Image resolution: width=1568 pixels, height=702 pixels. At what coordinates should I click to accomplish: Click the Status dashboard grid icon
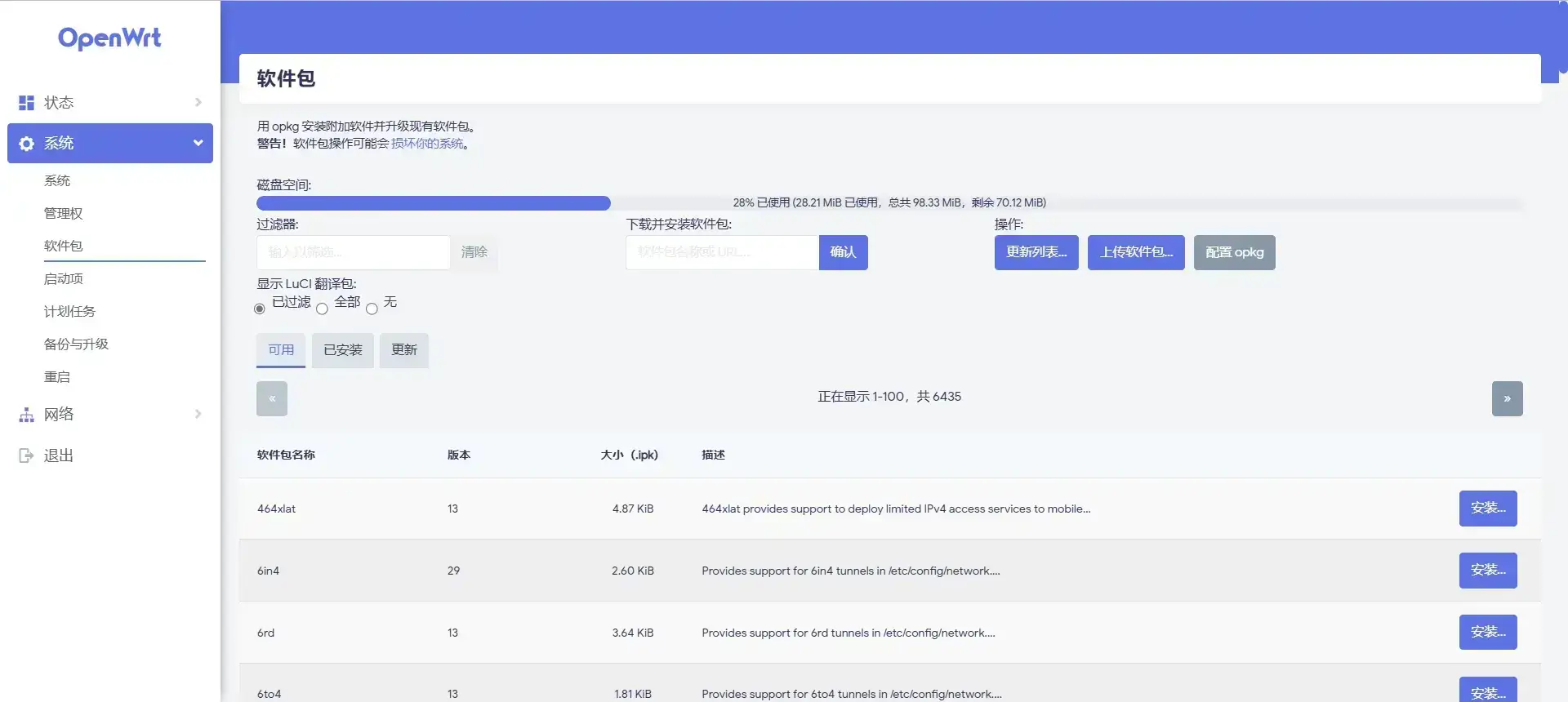26,103
